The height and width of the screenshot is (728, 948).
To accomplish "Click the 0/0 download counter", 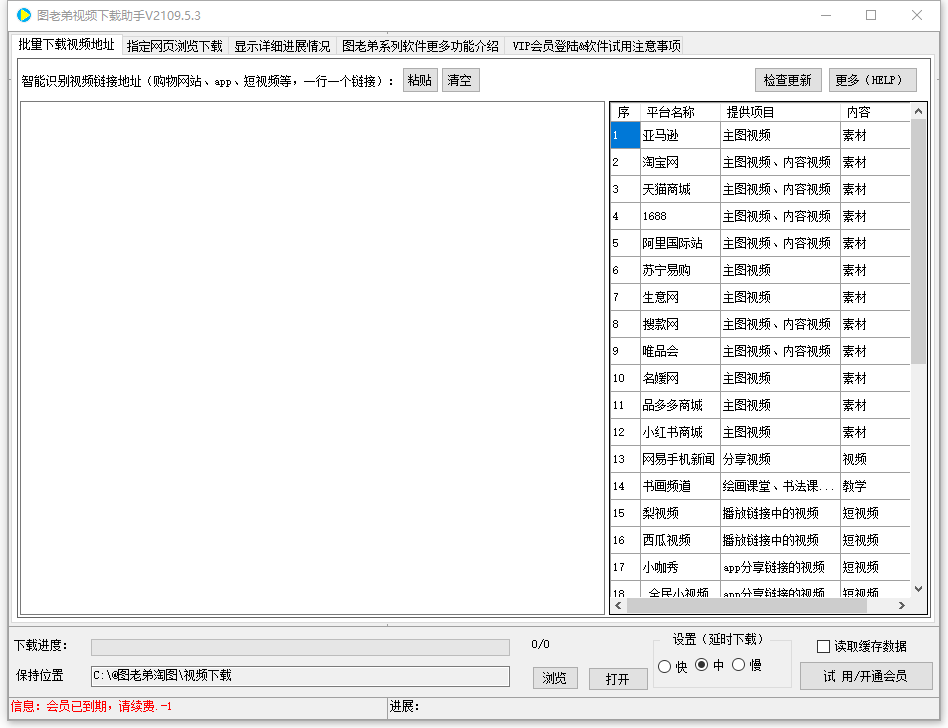I will click(541, 645).
